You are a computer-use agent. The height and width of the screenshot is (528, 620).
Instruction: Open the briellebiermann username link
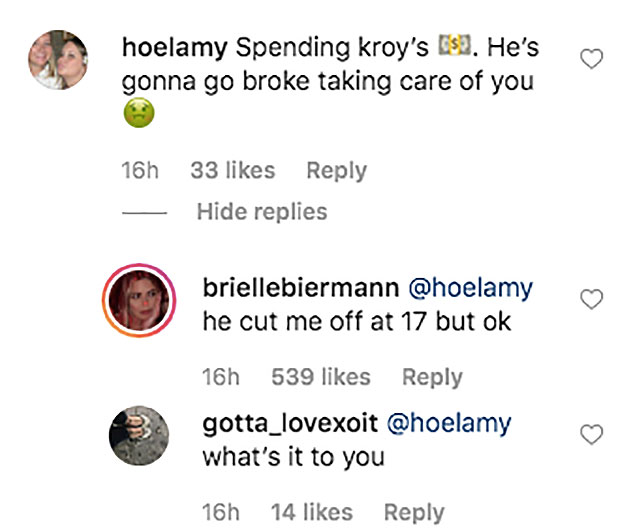(296, 288)
